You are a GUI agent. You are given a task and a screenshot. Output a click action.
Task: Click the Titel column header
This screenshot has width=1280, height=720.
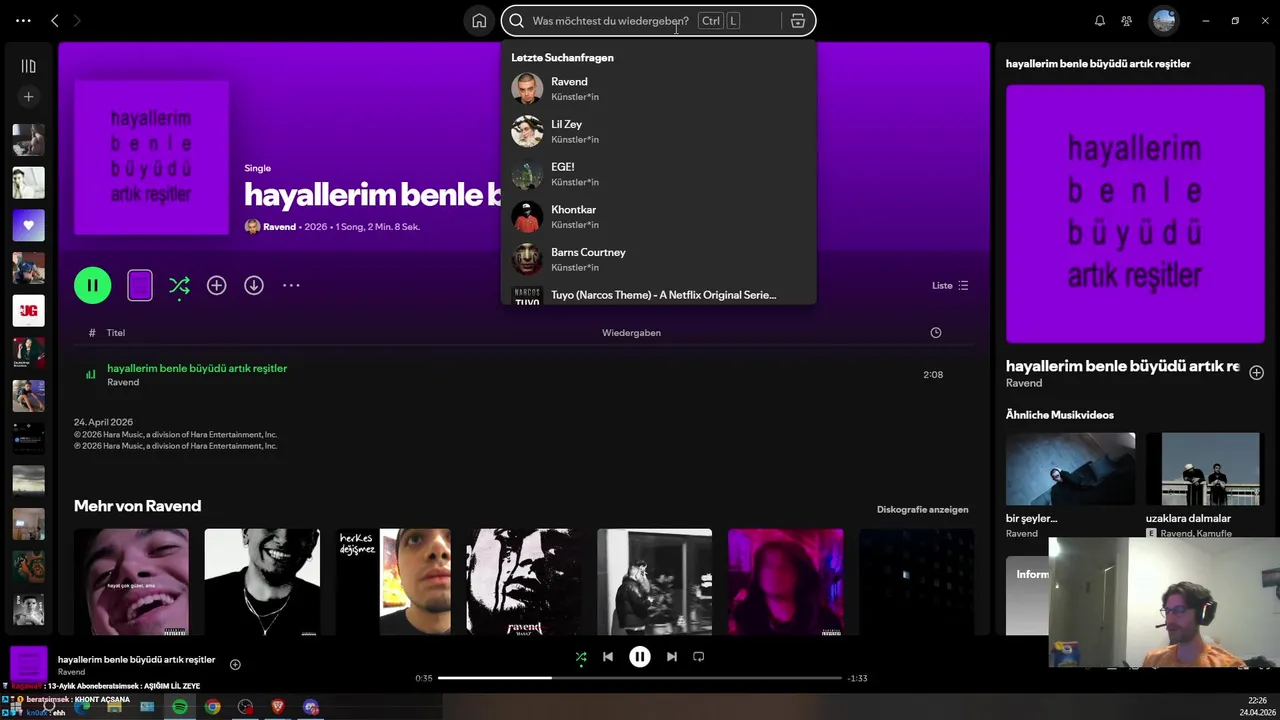[x=116, y=332]
